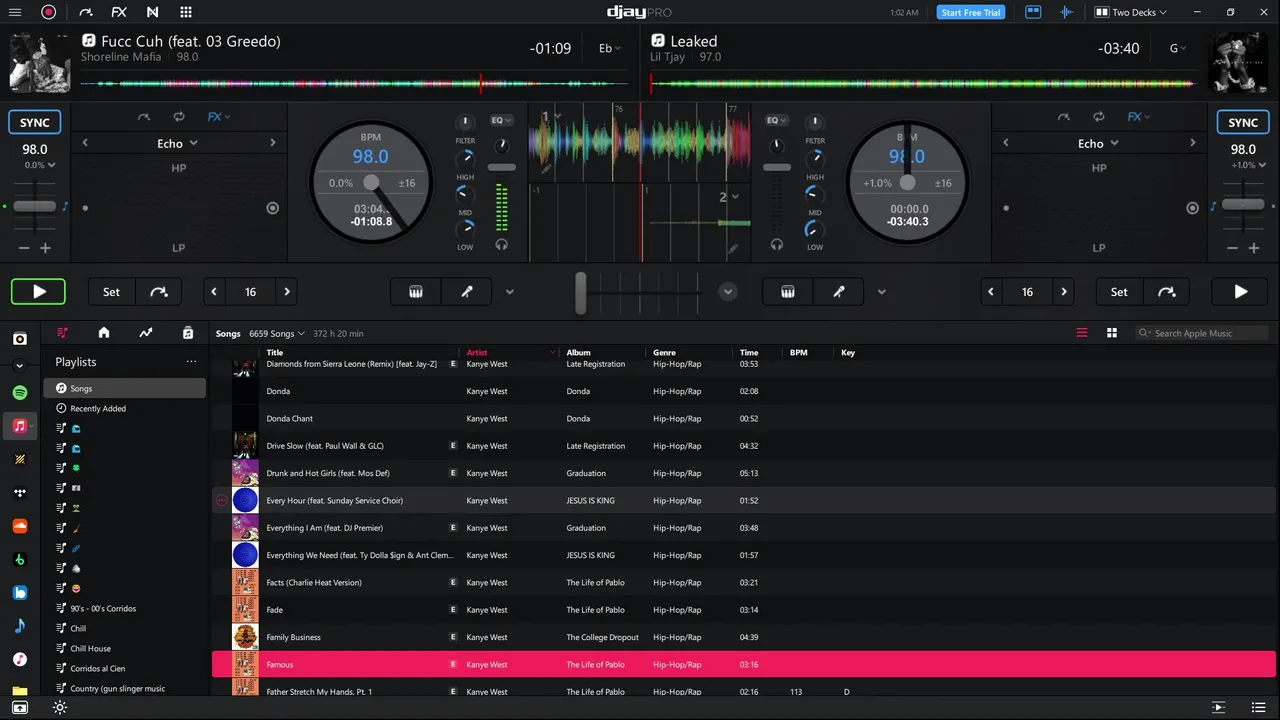Open the yellow folder files source
Screen dimensions: 1280x720
pyautogui.click(x=20, y=690)
